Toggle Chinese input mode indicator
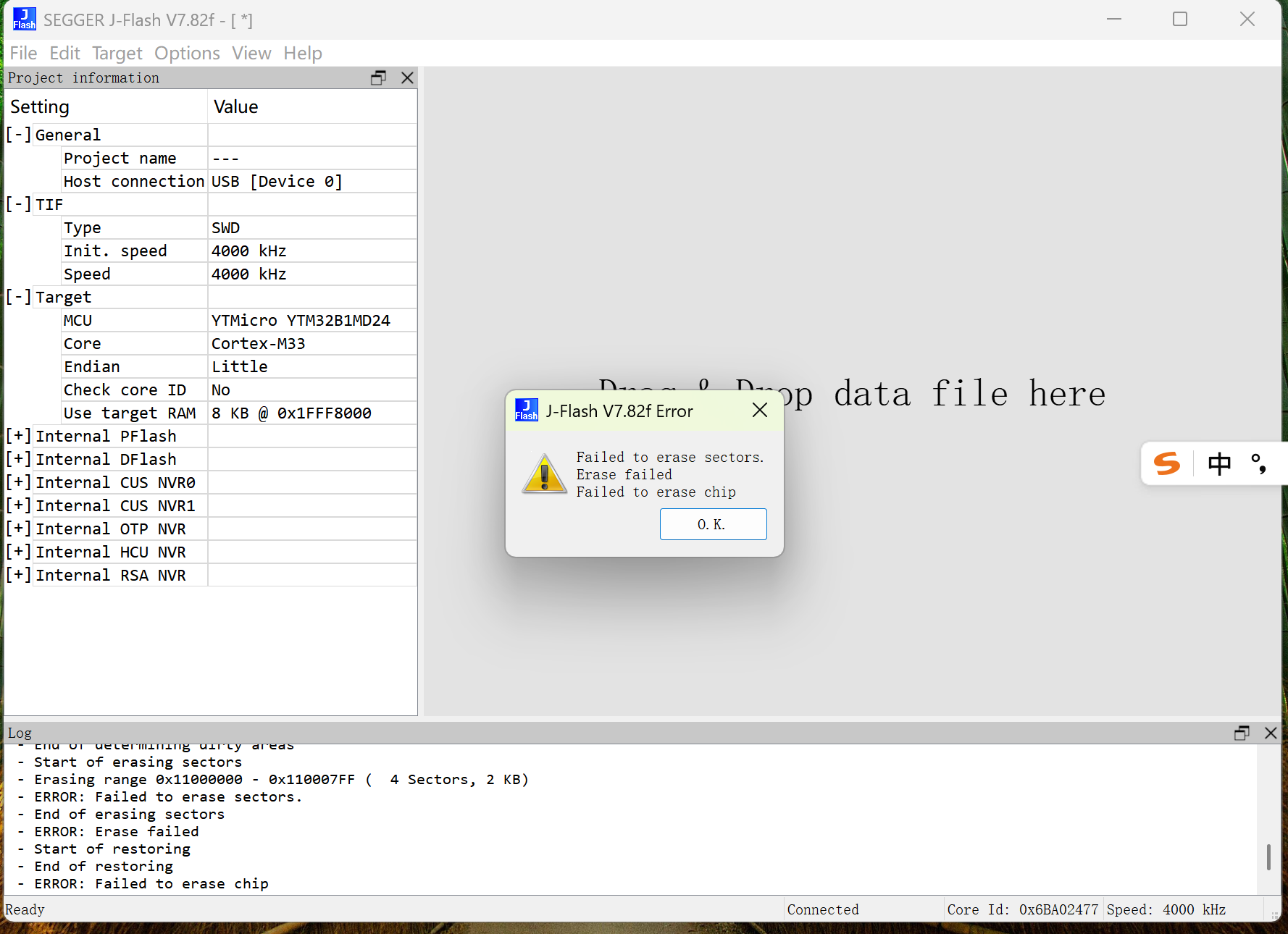1288x934 pixels. (x=1219, y=463)
